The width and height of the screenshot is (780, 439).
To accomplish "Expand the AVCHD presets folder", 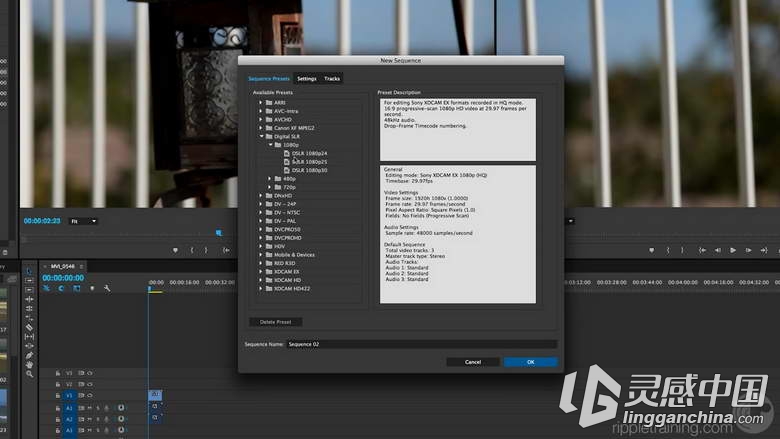I will click(260, 119).
